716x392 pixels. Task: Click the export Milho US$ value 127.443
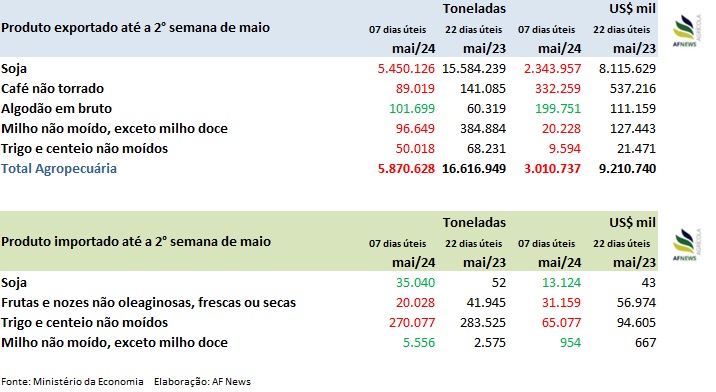click(632, 128)
